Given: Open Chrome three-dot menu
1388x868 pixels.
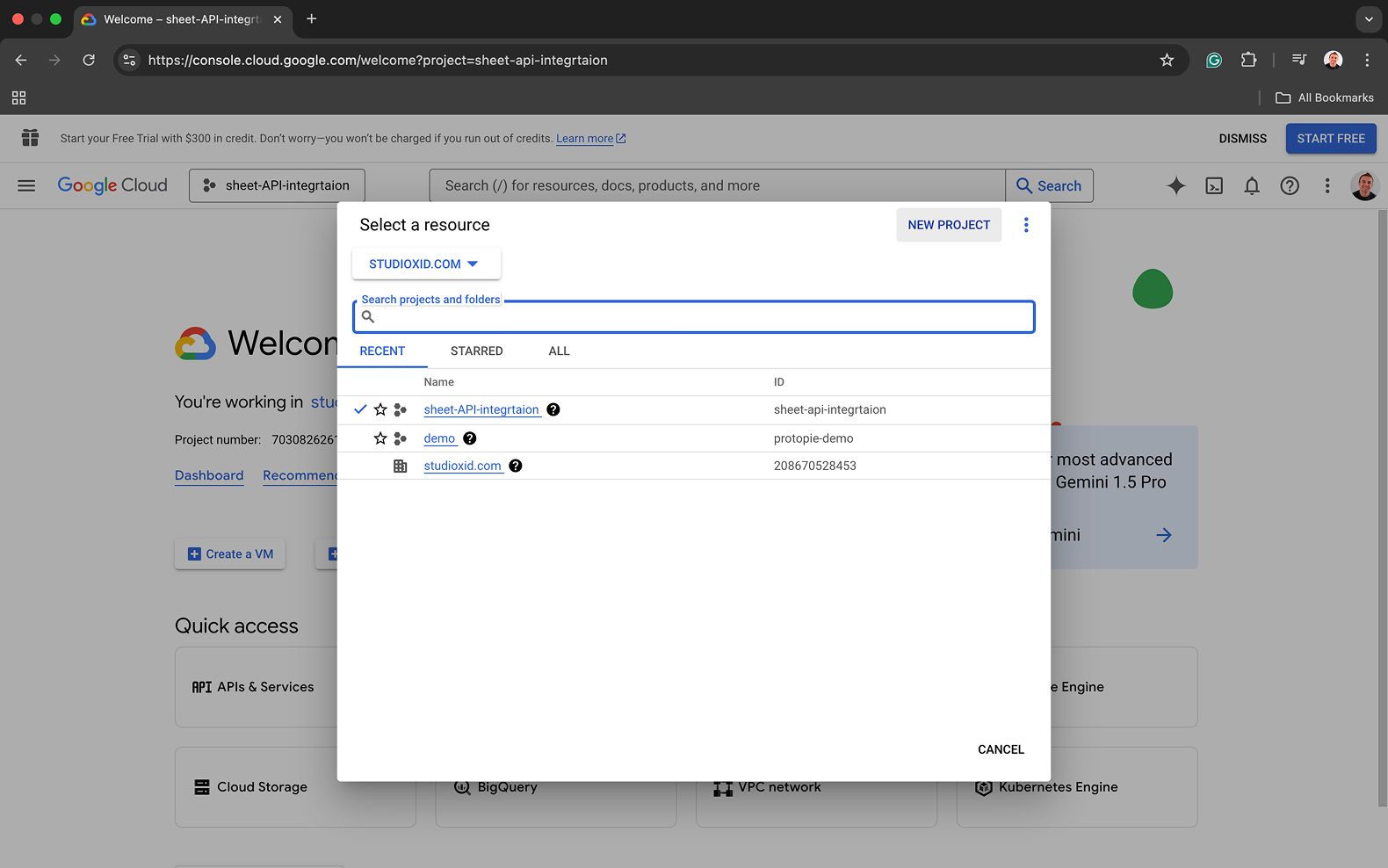Looking at the screenshot, I should point(1367,60).
